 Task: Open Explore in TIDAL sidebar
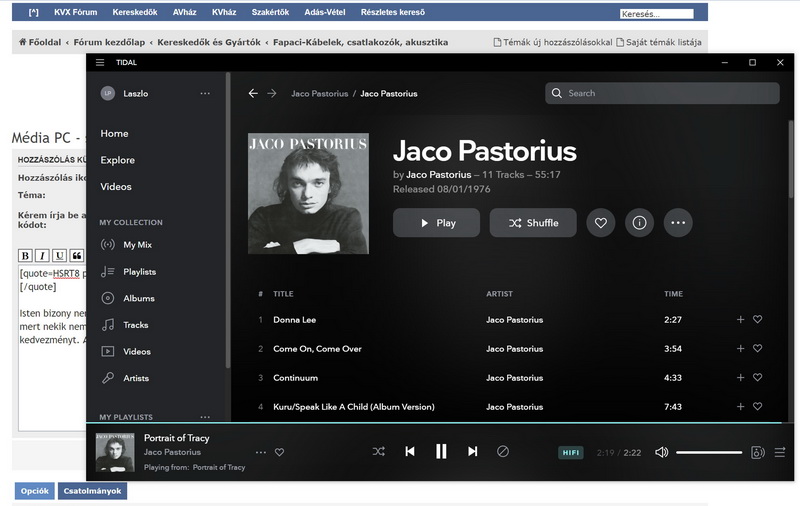(x=118, y=160)
